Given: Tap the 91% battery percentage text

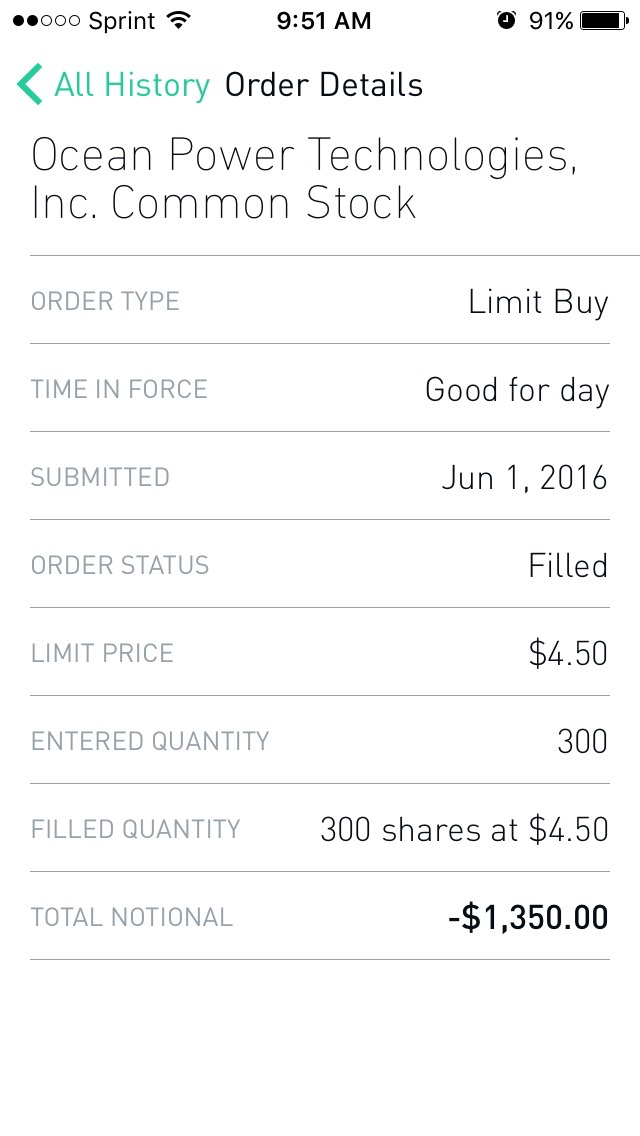Looking at the screenshot, I should 551,21.
